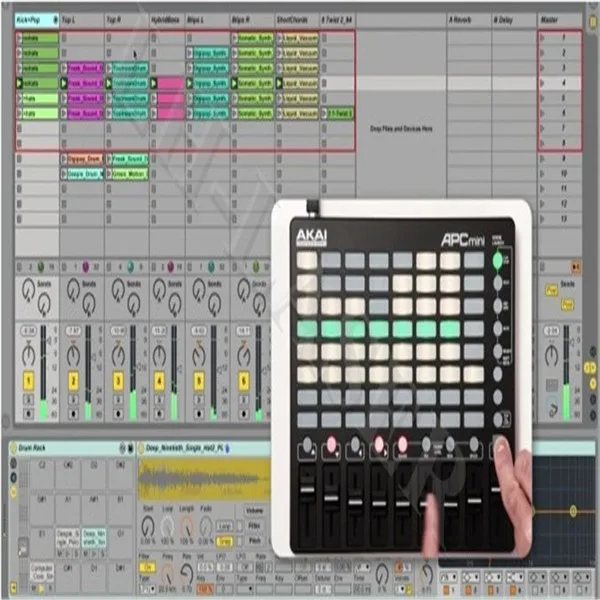600x600 pixels.
Task: Select the ShortChords track header
Action: coord(297,20)
